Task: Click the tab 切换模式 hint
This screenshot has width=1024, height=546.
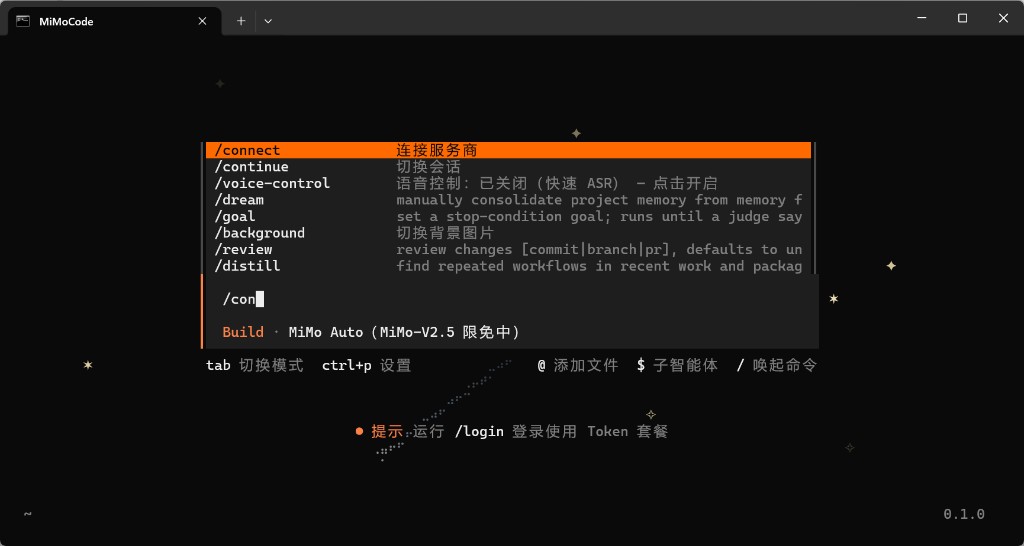Action: point(255,366)
